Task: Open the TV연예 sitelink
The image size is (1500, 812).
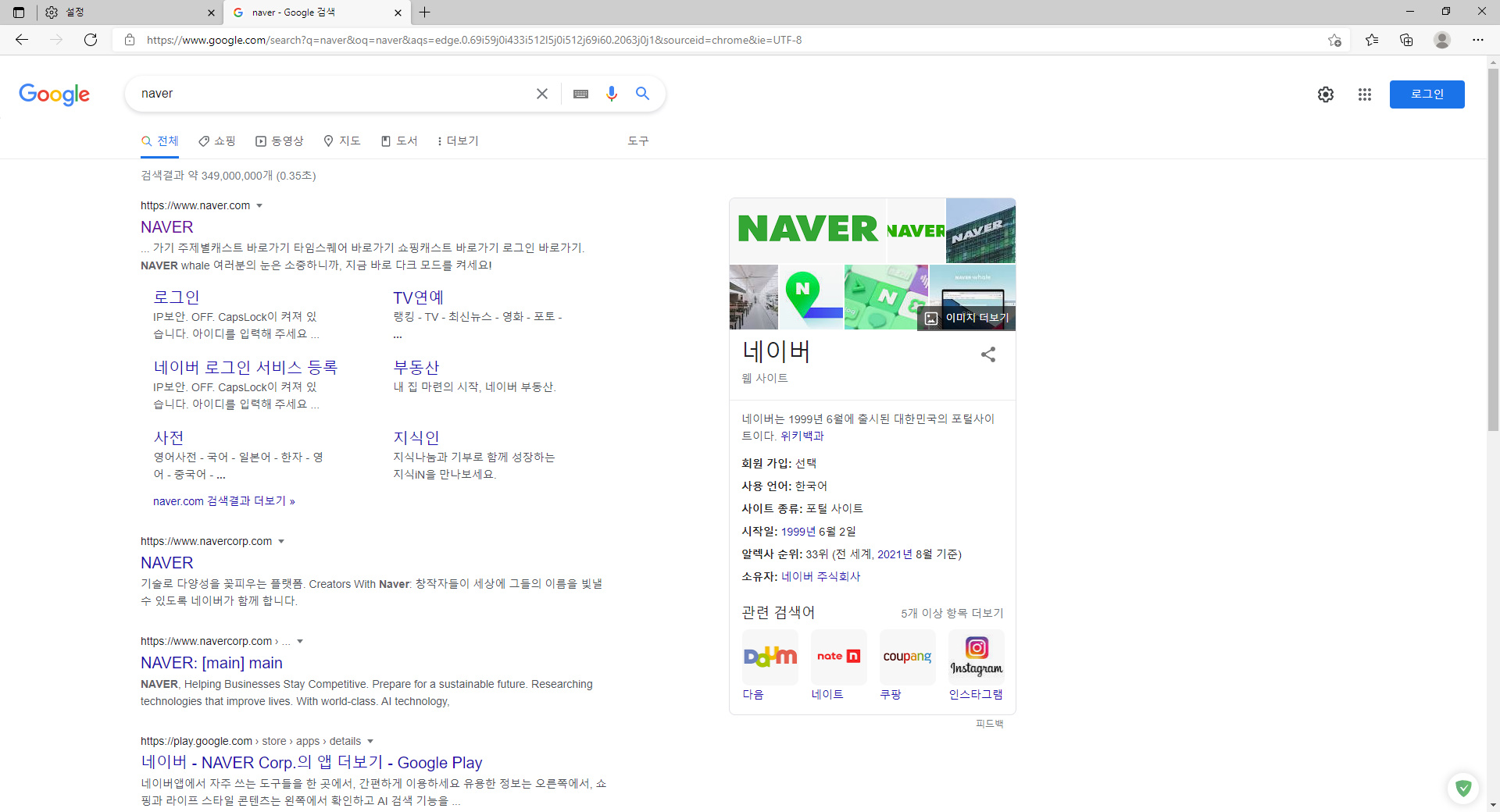Action: (x=419, y=297)
